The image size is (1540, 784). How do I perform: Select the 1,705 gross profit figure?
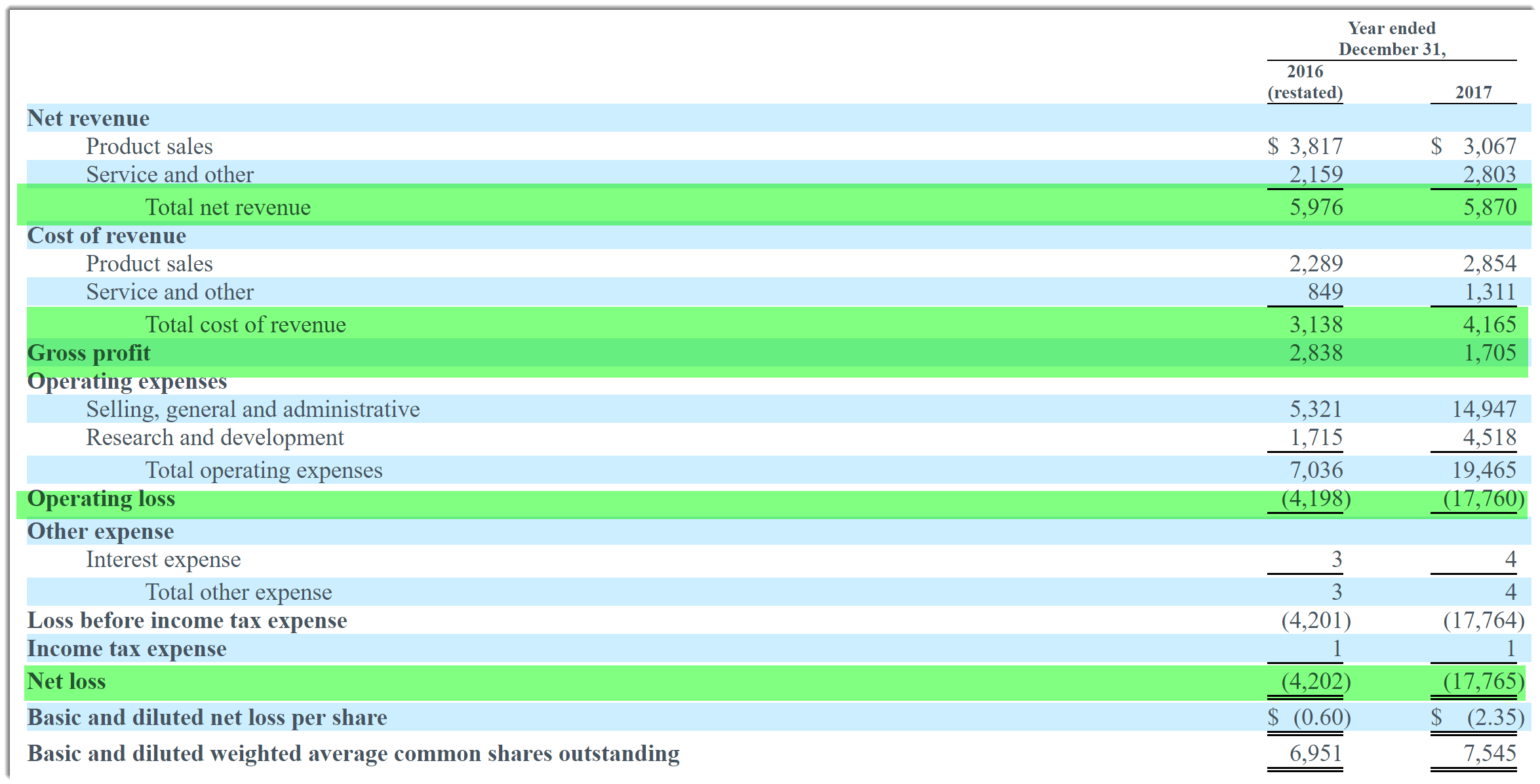[1490, 353]
